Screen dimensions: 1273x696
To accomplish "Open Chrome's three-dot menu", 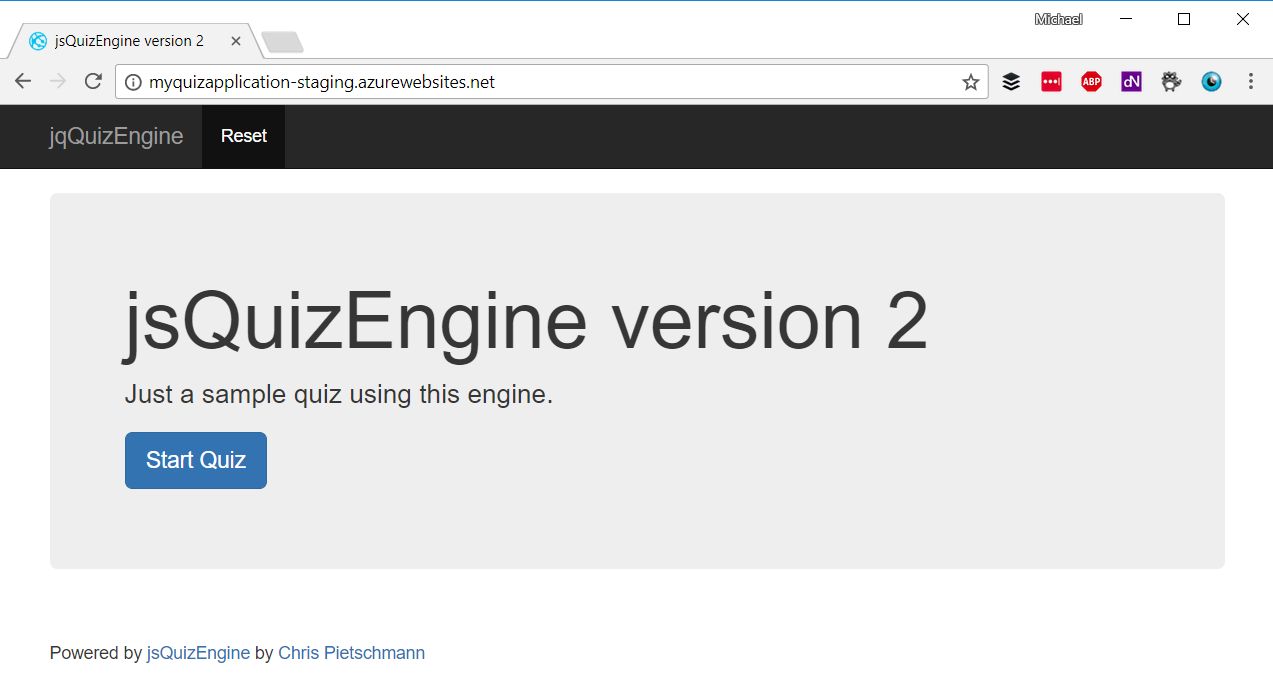I will click(x=1250, y=82).
